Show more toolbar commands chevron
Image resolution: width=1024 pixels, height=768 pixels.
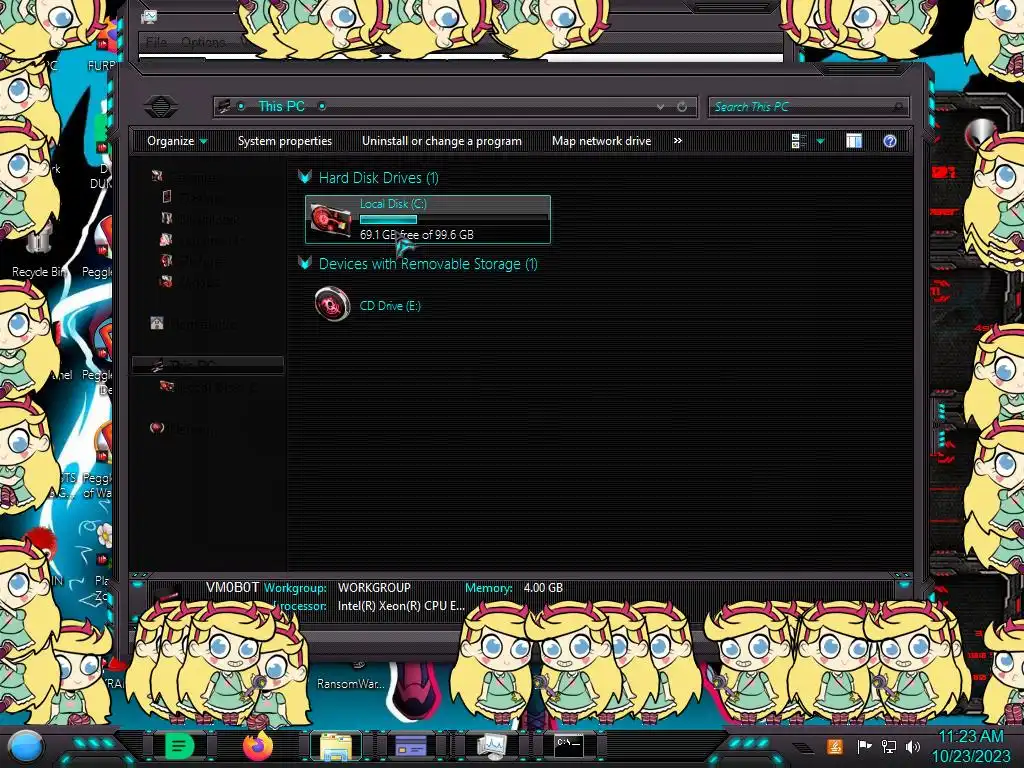(678, 140)
